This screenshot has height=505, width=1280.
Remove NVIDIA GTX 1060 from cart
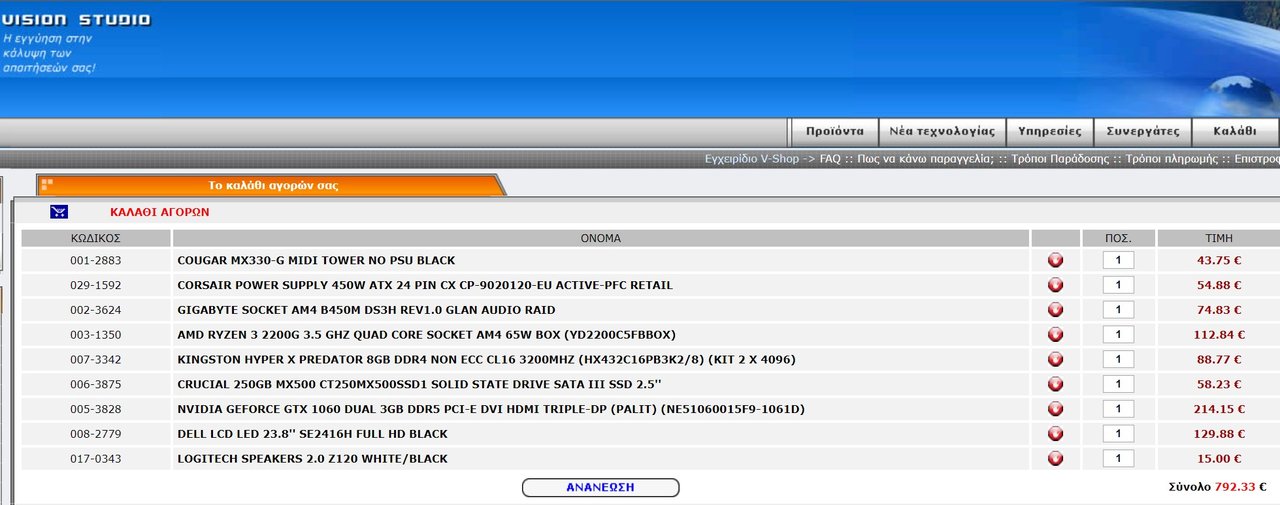click(x=1055, y=409)
